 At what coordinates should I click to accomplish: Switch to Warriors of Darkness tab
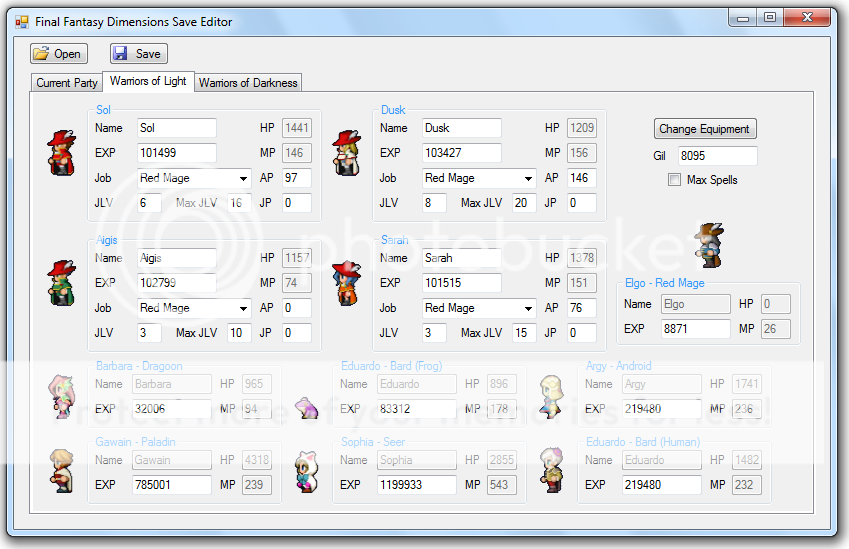(248, 83)
